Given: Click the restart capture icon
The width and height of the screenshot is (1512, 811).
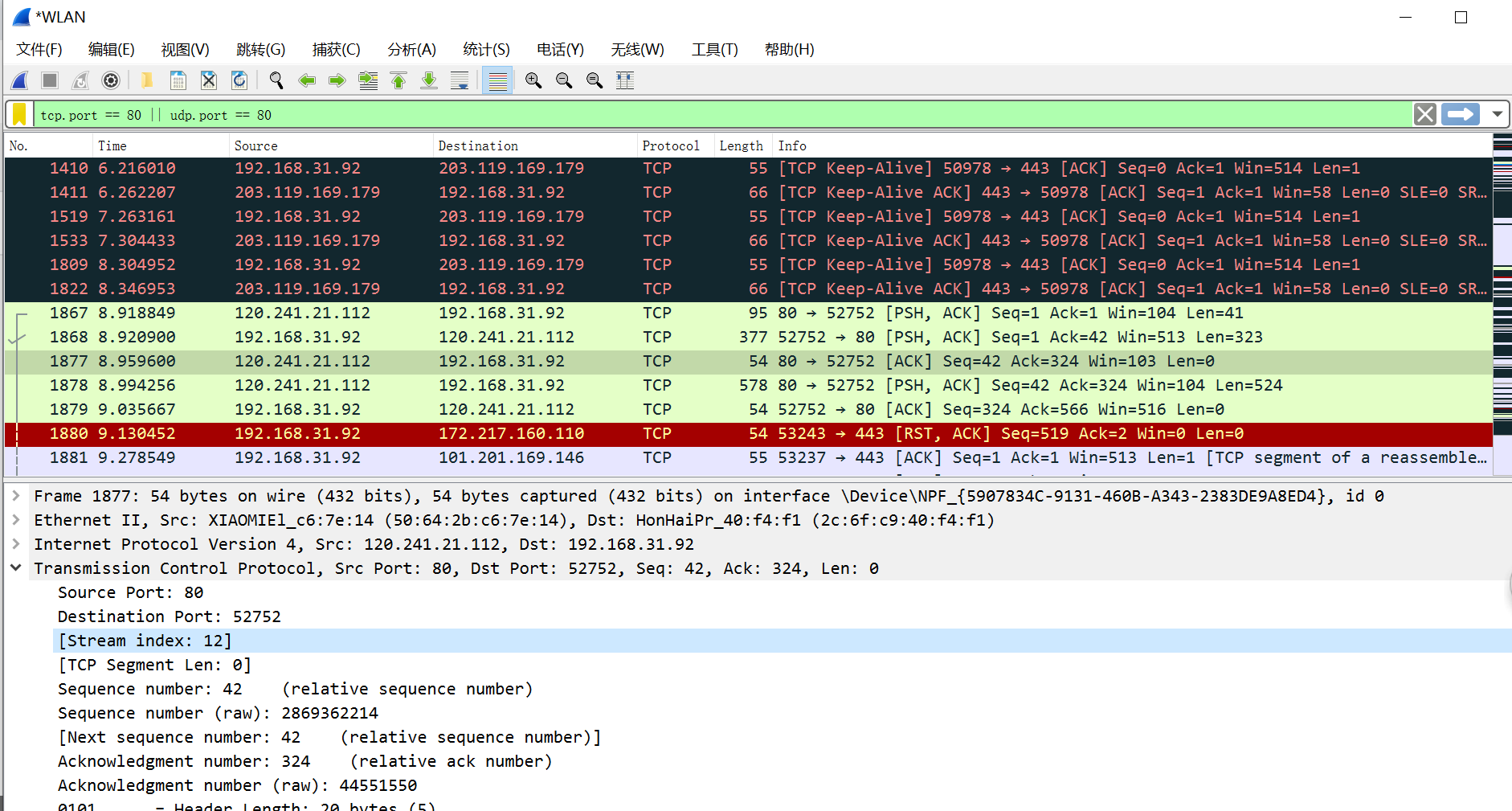Looking at the screenshot, I should (80, 80).
